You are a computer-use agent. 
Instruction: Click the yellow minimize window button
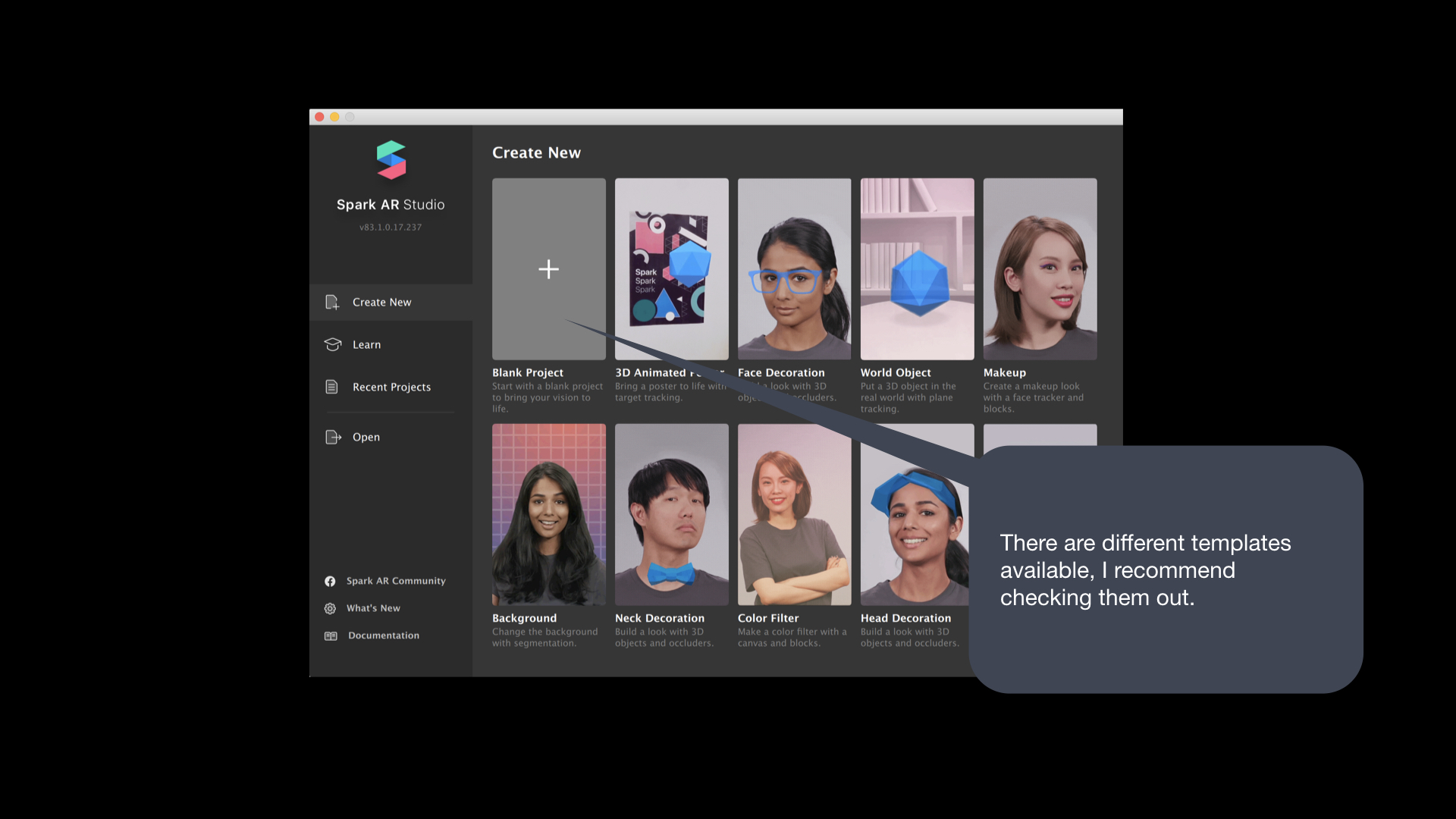(x=334, y=117)
